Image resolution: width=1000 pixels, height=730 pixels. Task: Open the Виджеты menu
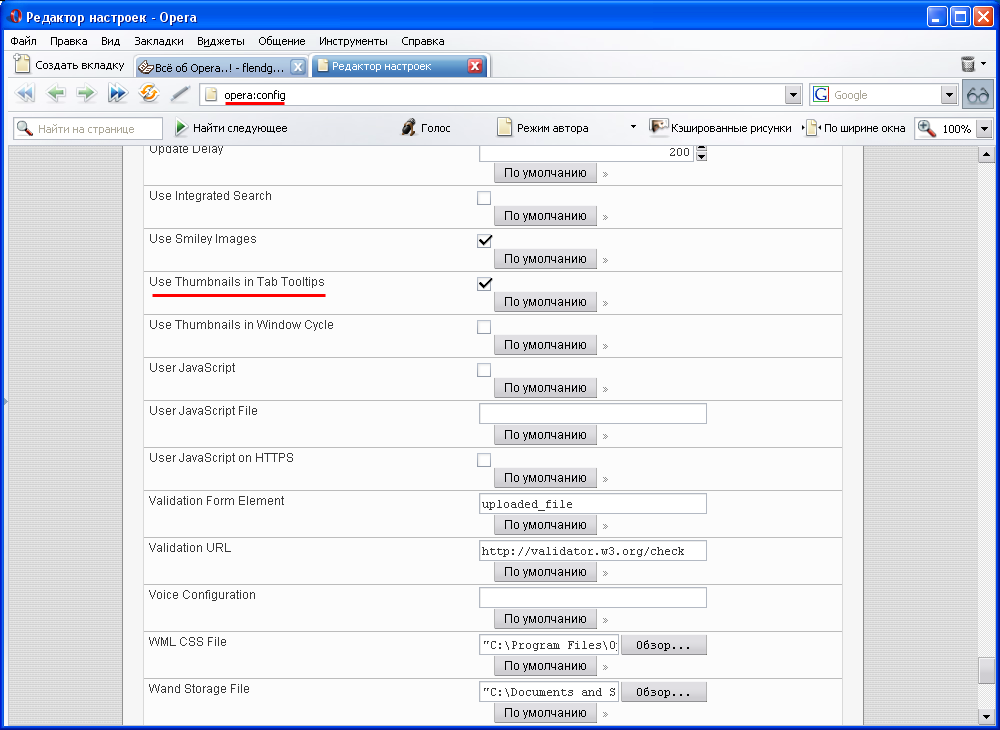221,41
